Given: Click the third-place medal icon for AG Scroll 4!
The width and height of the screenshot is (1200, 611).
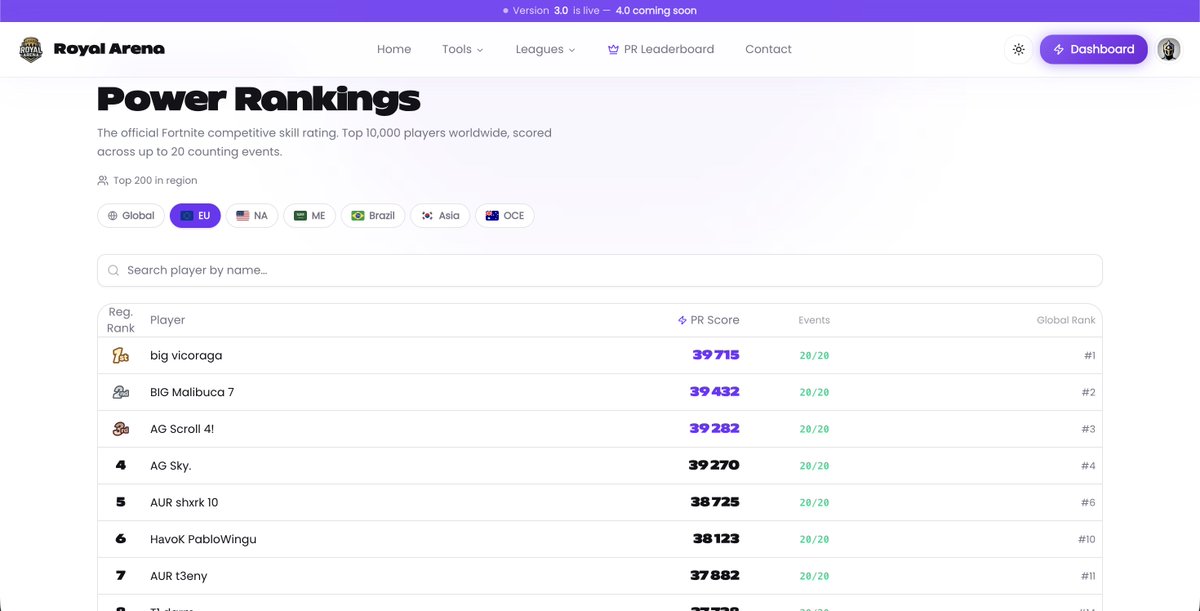Looking at the screenshot, I should 120,429.
